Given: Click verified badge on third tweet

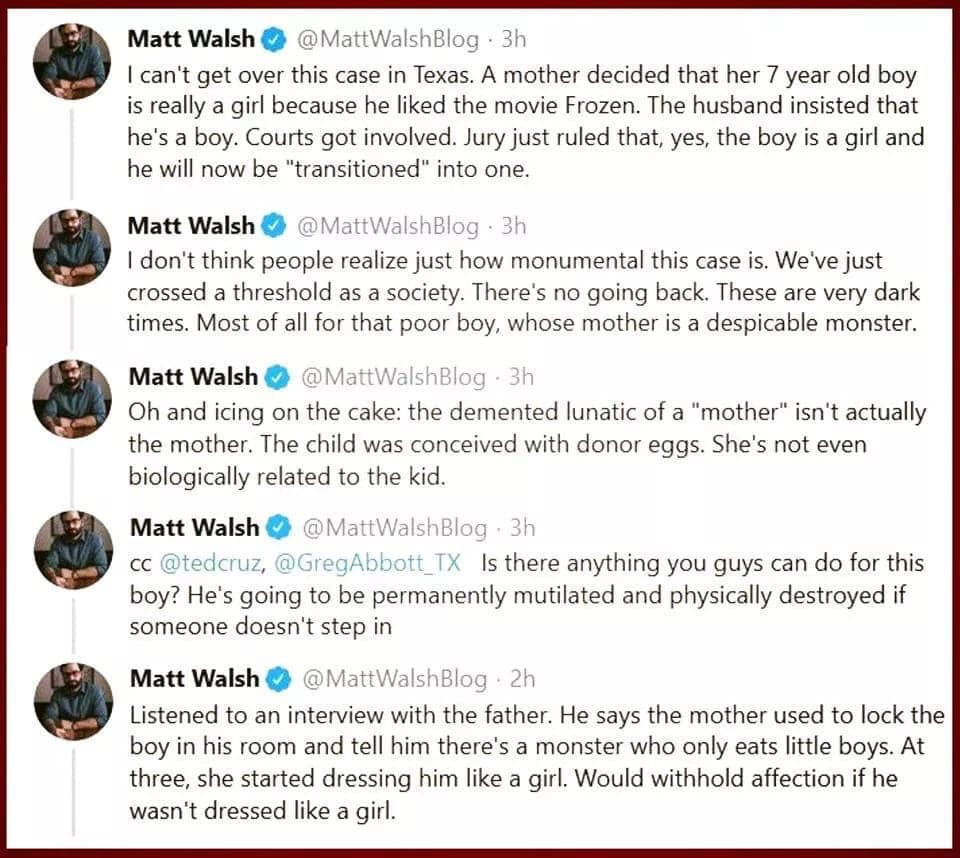Looking at the screenshot, I should tap(277, 377).
